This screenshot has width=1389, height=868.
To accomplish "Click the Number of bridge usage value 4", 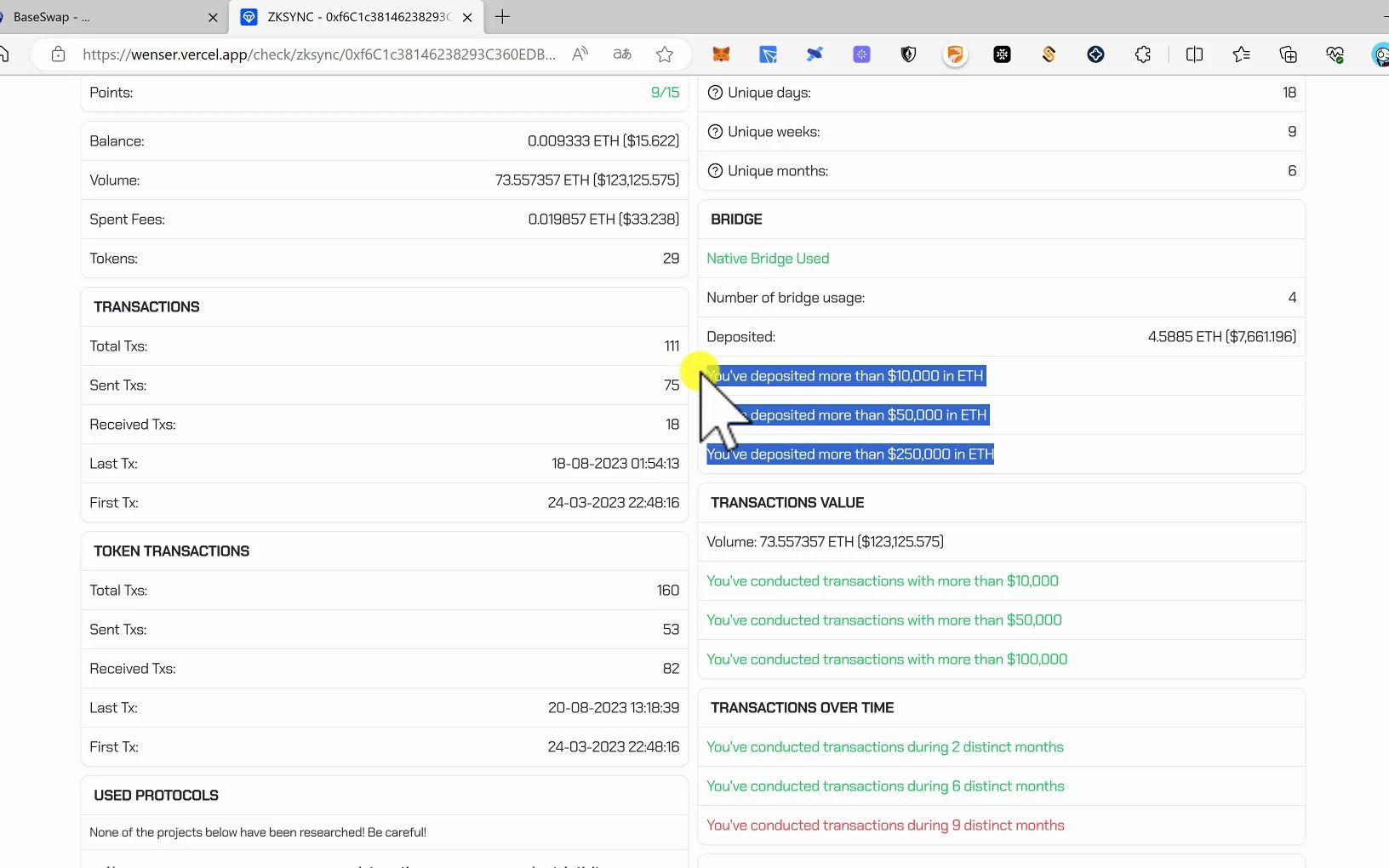I will coord(1292,298).
